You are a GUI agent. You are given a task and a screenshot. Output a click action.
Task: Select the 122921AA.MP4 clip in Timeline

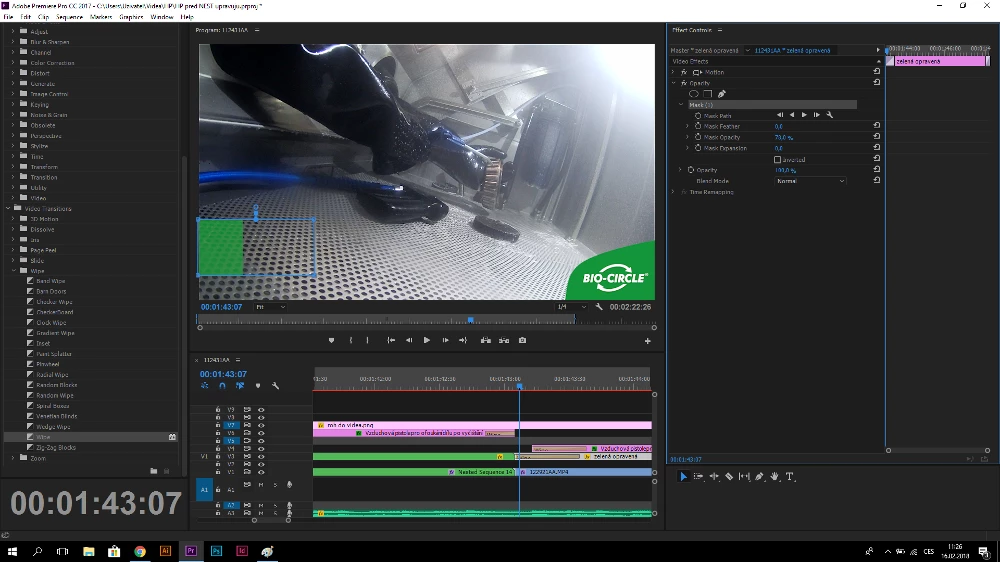[585, 472]
